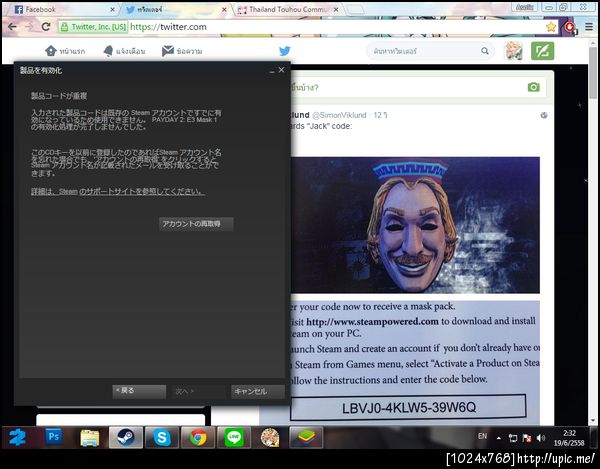The width and height of the screenshot is (600, 469).
Task: Select the code LBVJ0-4KLW5-39W6Q
Action: point(409,408)
